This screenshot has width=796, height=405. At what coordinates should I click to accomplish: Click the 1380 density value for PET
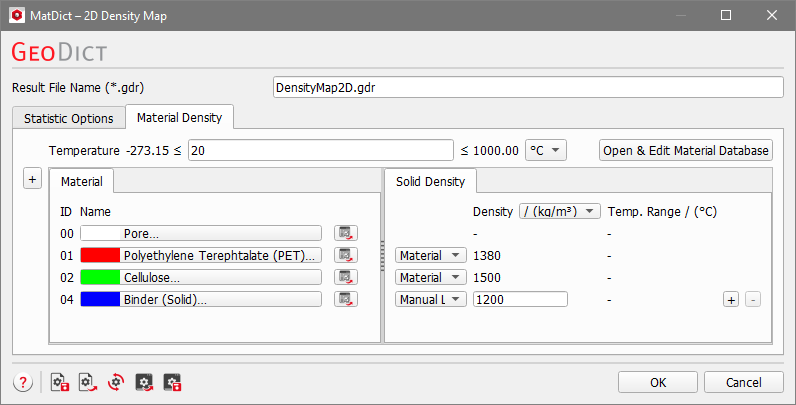(487, 255)
